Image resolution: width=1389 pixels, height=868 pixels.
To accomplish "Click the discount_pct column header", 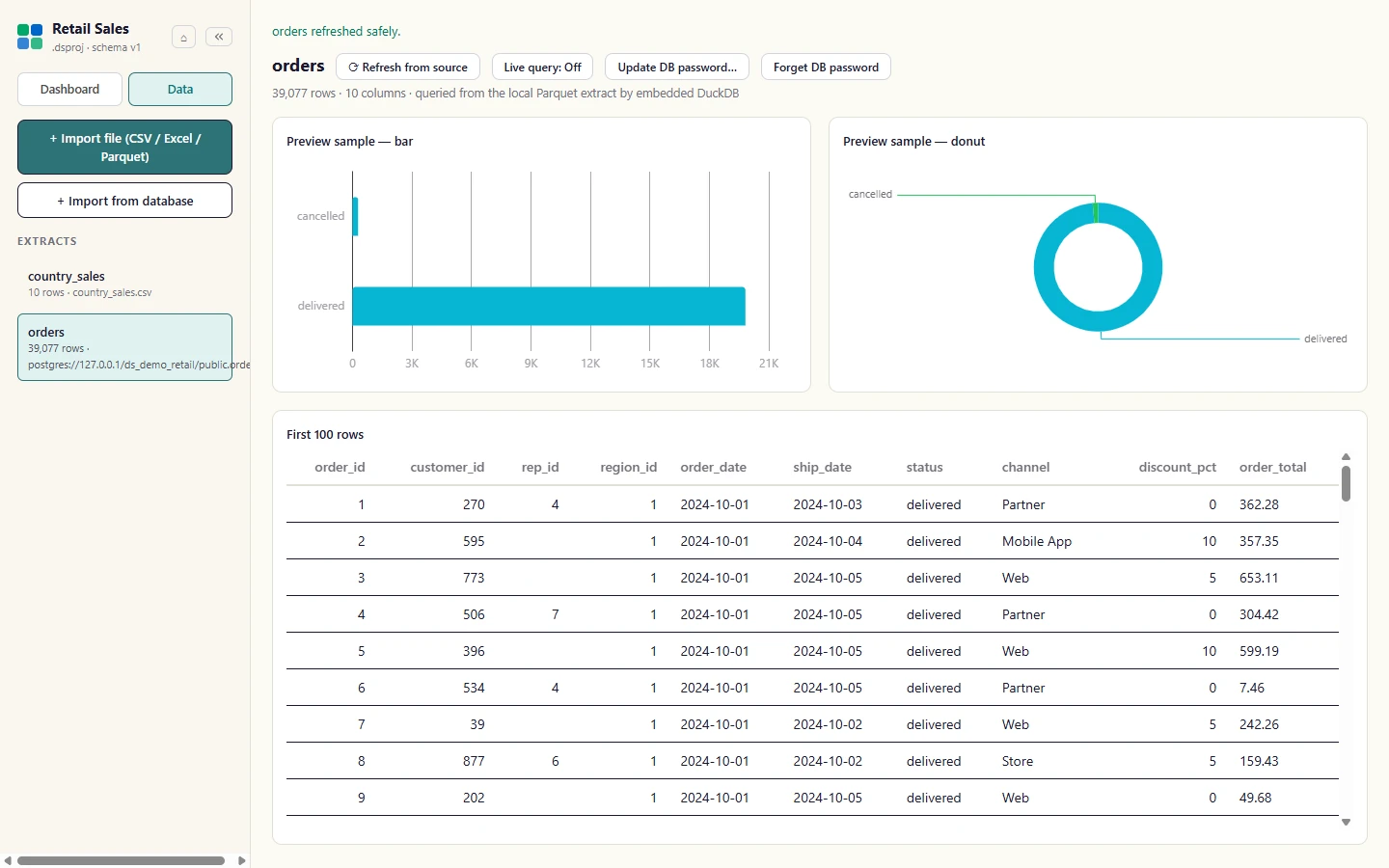I will (1177, 467).
